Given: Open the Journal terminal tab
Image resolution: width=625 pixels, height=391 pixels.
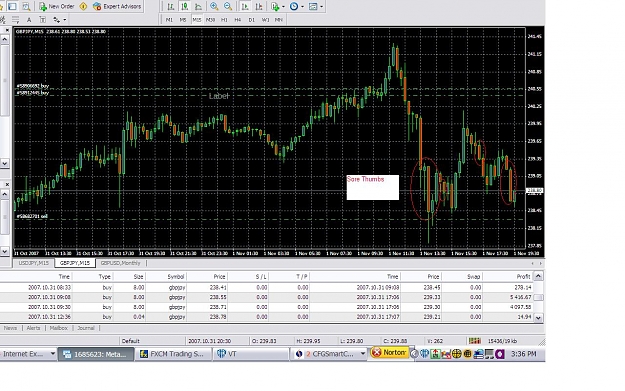Looking at the screenshot, I should 86,328.
